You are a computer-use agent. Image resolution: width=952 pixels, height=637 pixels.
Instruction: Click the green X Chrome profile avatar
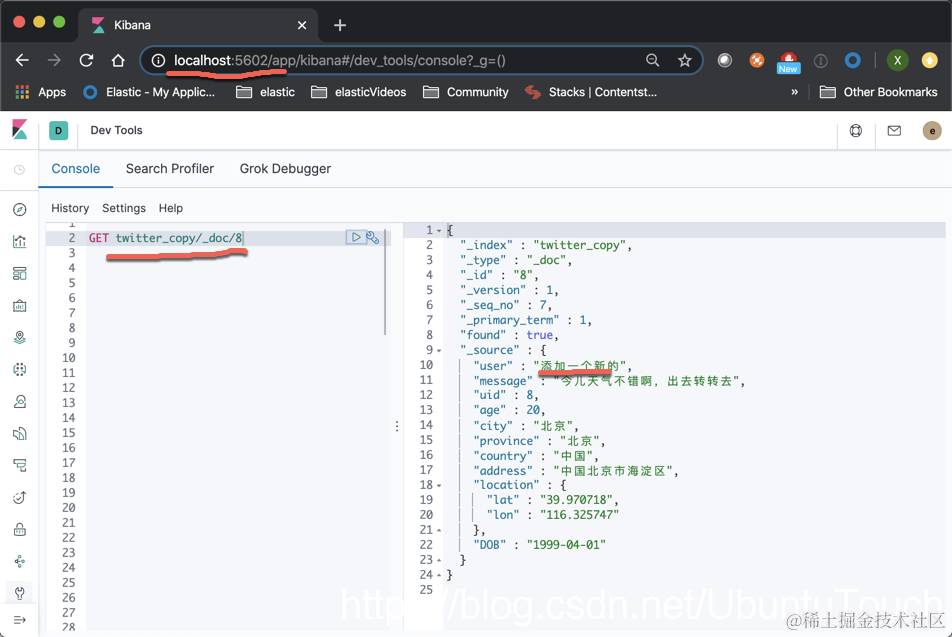click(x=897, y=60)
